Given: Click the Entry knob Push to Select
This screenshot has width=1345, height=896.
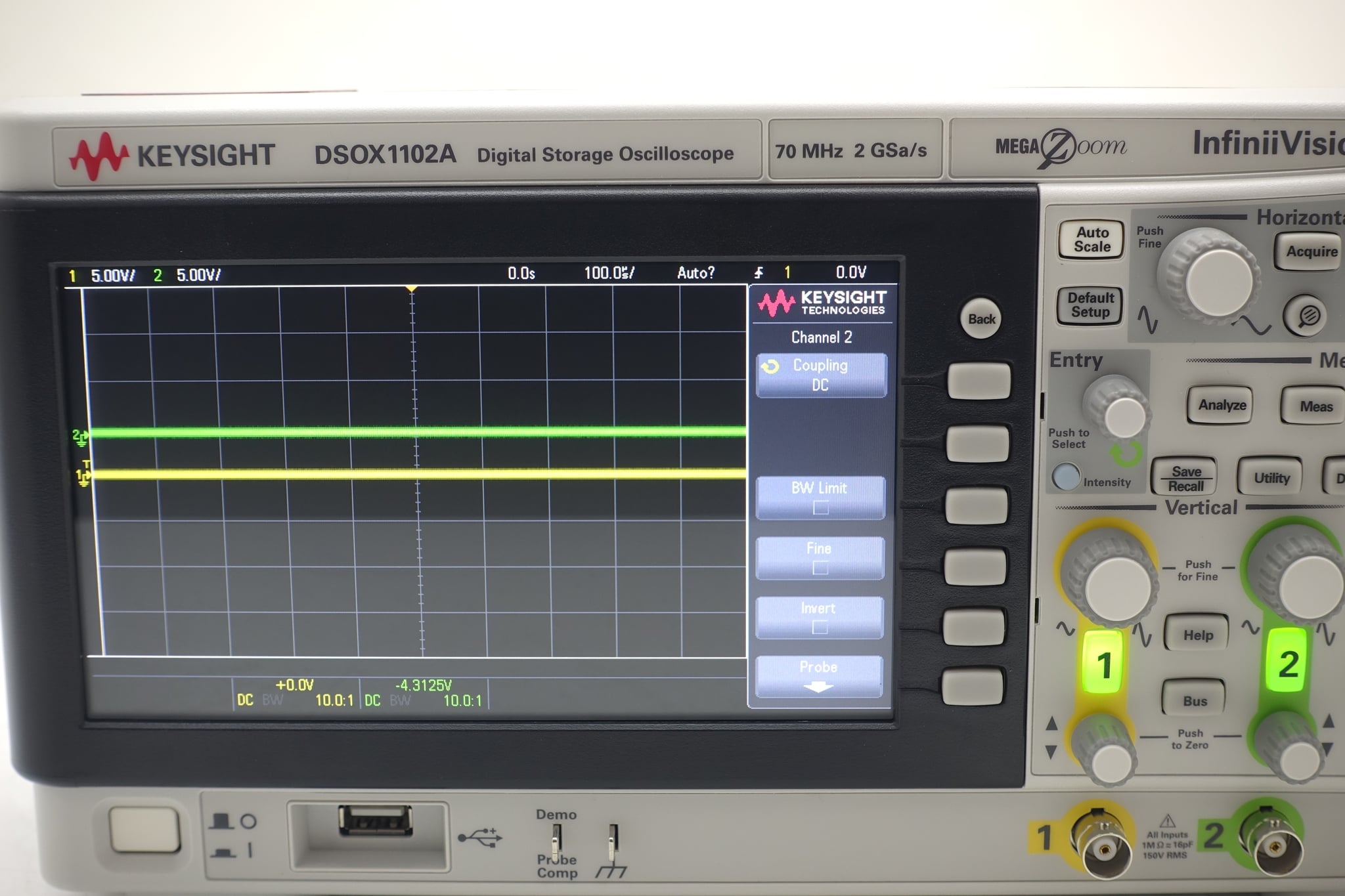Looking at the screenshot, I should 1118,410.
